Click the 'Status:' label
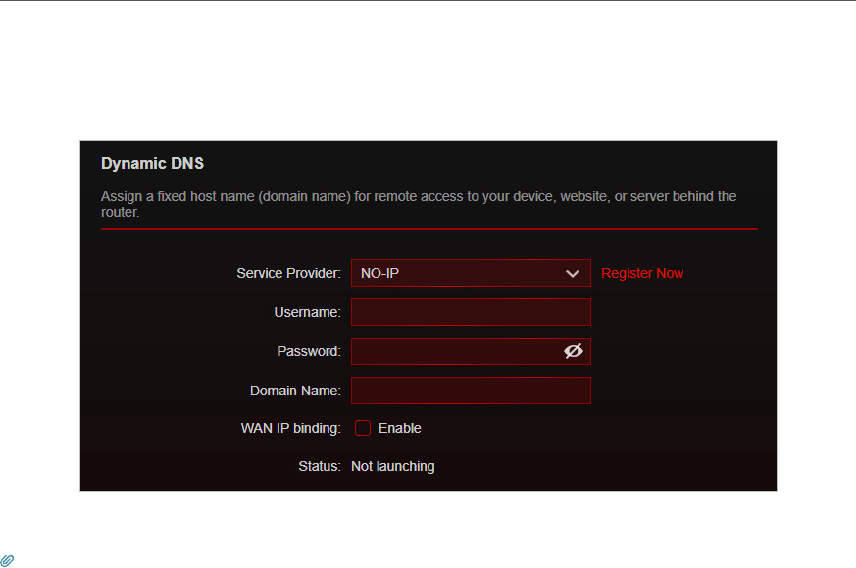 319,466
